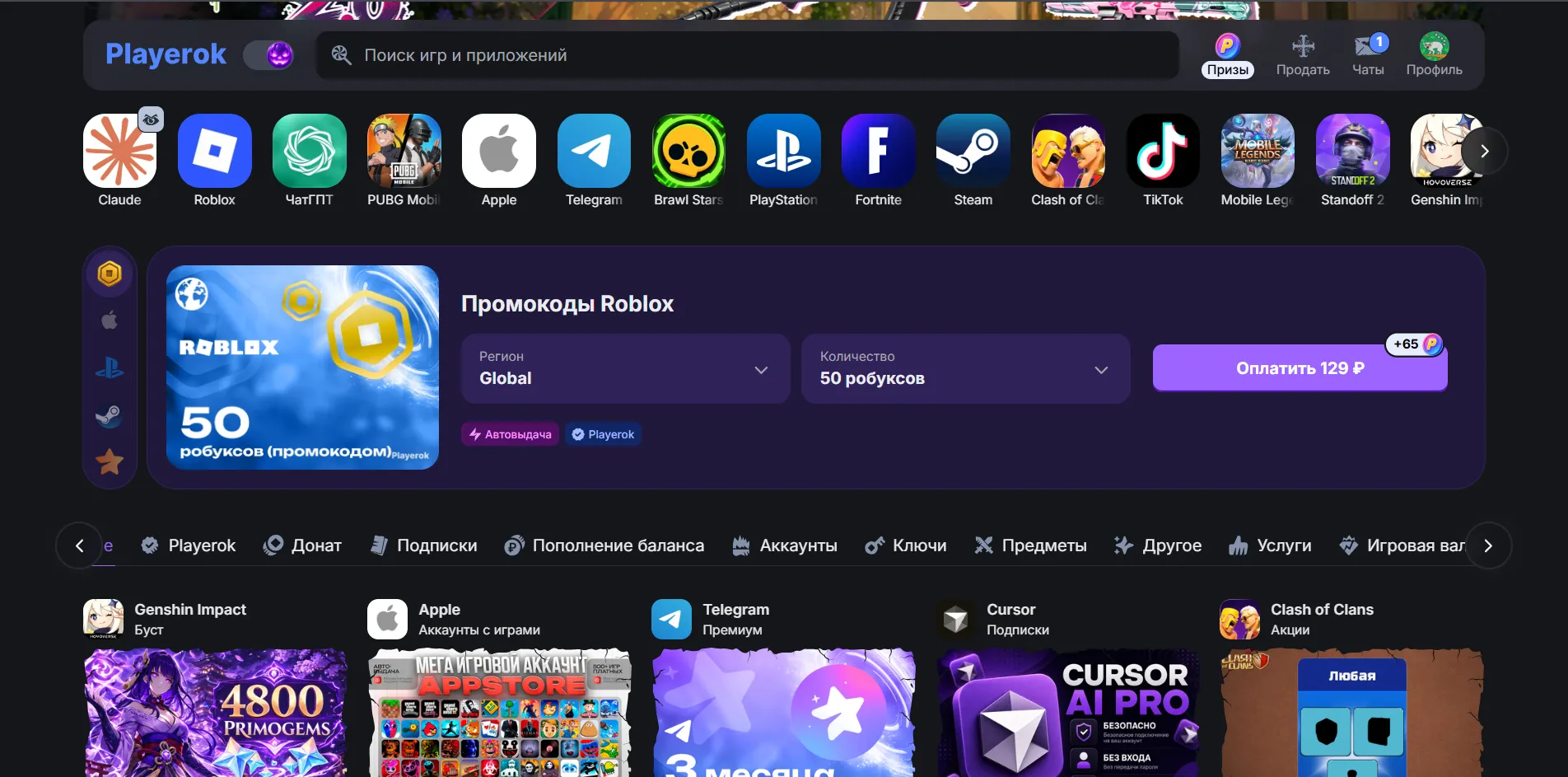Open the Standoff 2 category icon
The image size is (1568, 777).
tap(1353, 151)
